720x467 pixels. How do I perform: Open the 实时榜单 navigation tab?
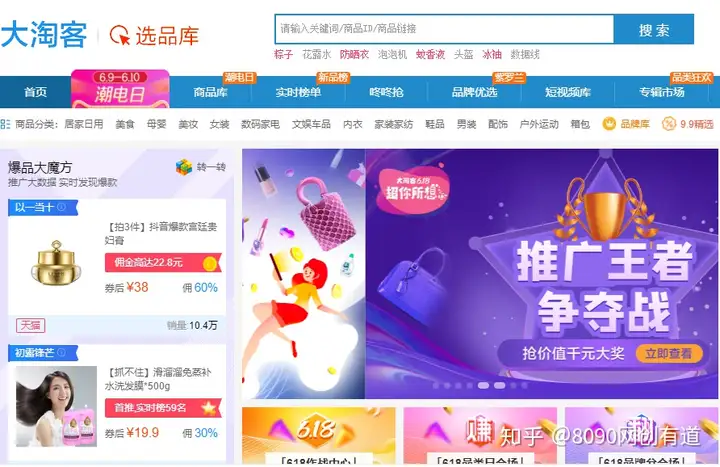(x=298, y=92)
